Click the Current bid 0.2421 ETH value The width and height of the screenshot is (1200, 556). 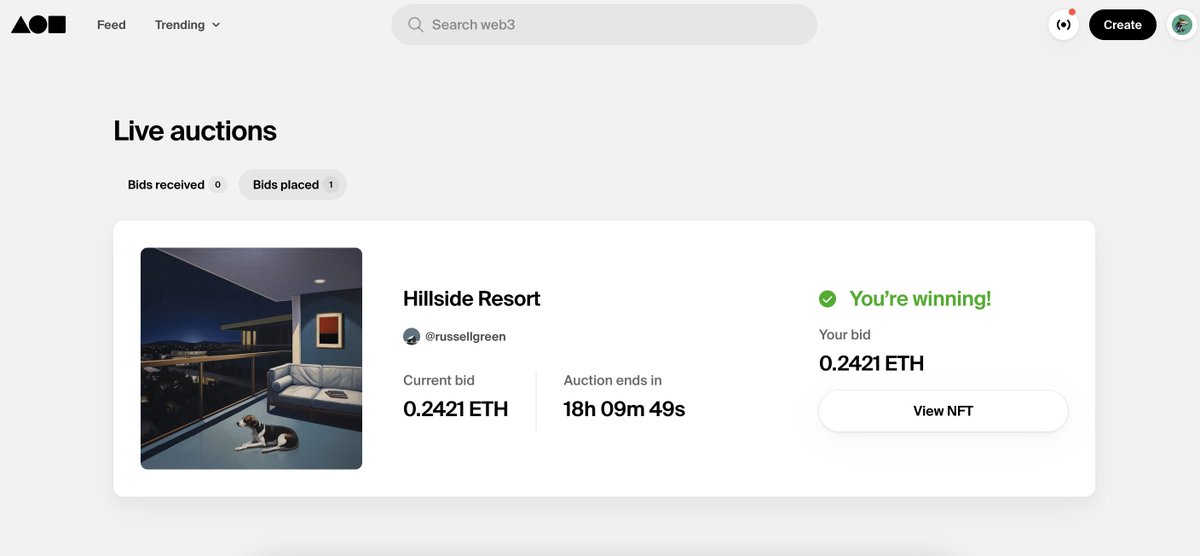[x=455, y=409]
